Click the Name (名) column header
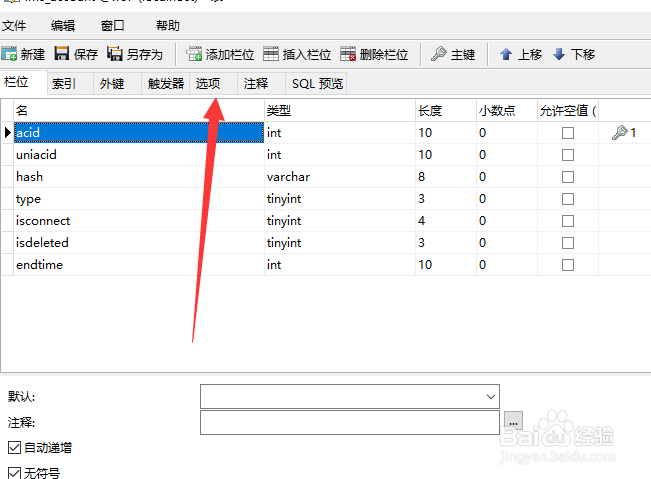Screen dimensions: 651x479 pos(139,110)
